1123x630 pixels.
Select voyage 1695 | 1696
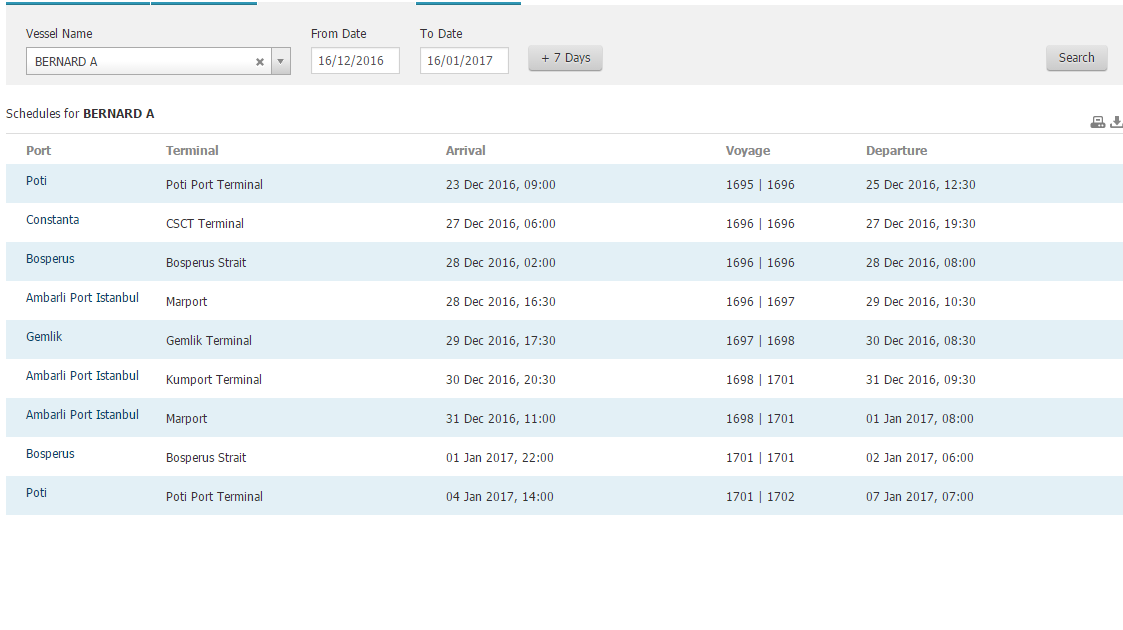pyautogui.click(x=760, y=185)
